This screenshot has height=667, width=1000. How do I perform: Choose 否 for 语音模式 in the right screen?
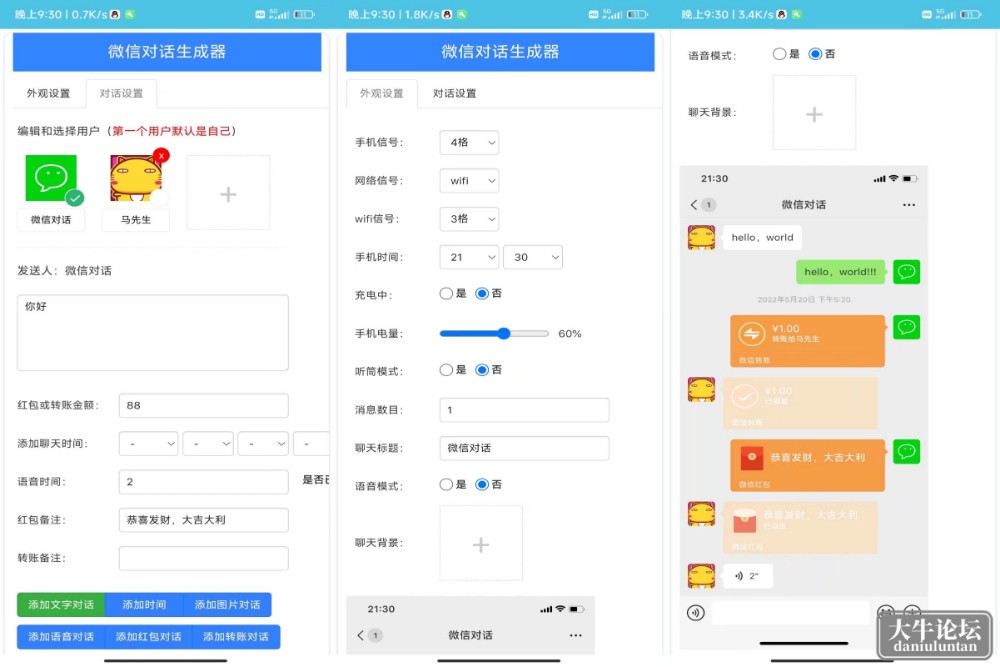point(815,54)
